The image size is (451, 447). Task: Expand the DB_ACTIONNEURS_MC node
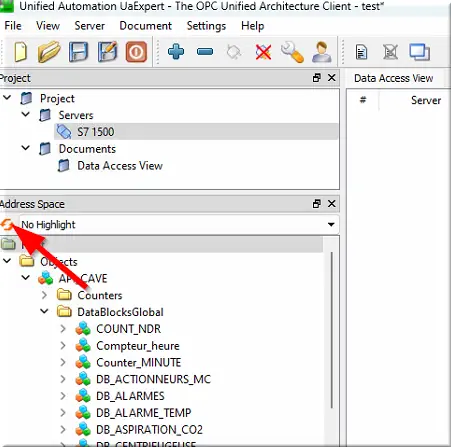pyautogui.click(x=63, y=379)
